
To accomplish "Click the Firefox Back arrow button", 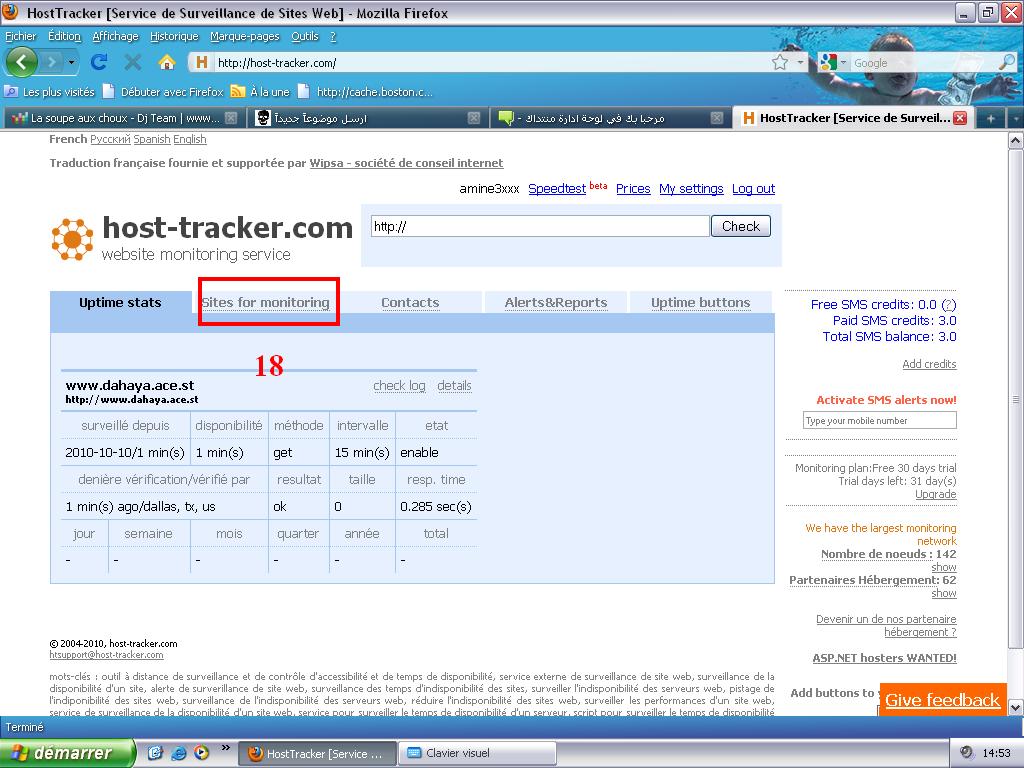I will (22, 63).
